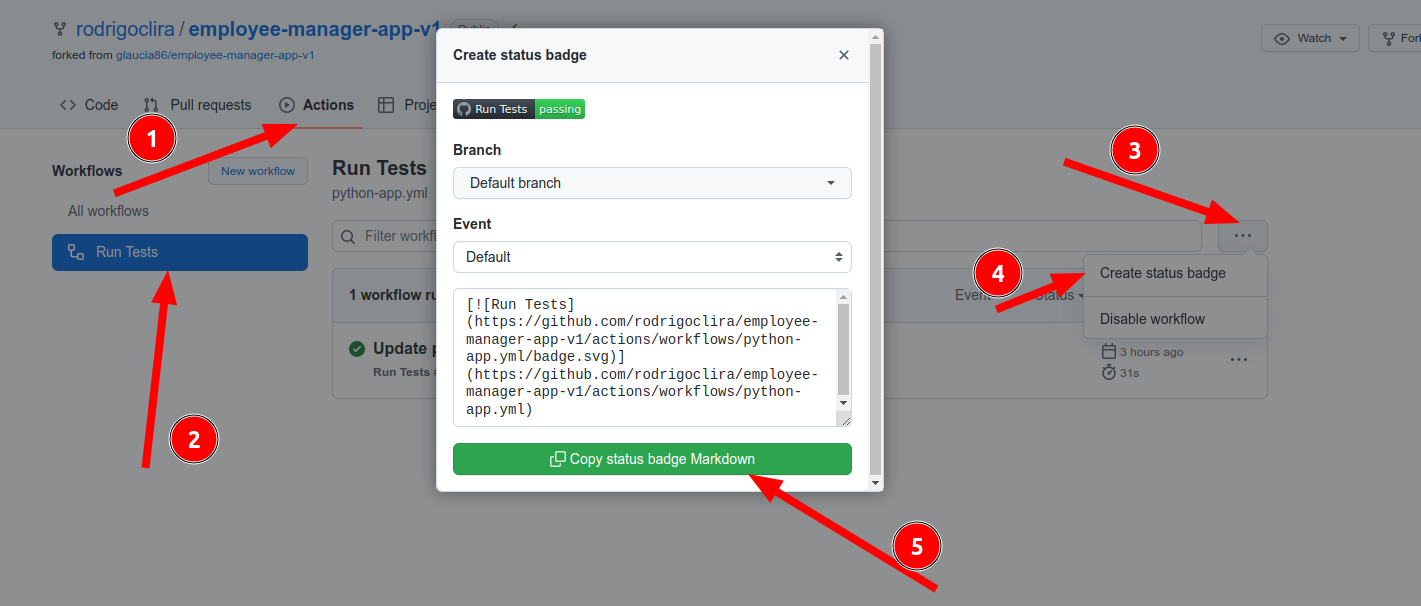Click the stopwatch icon beside 31s
Viewport: 1421px width, 606px height.
pos(1107,372)
